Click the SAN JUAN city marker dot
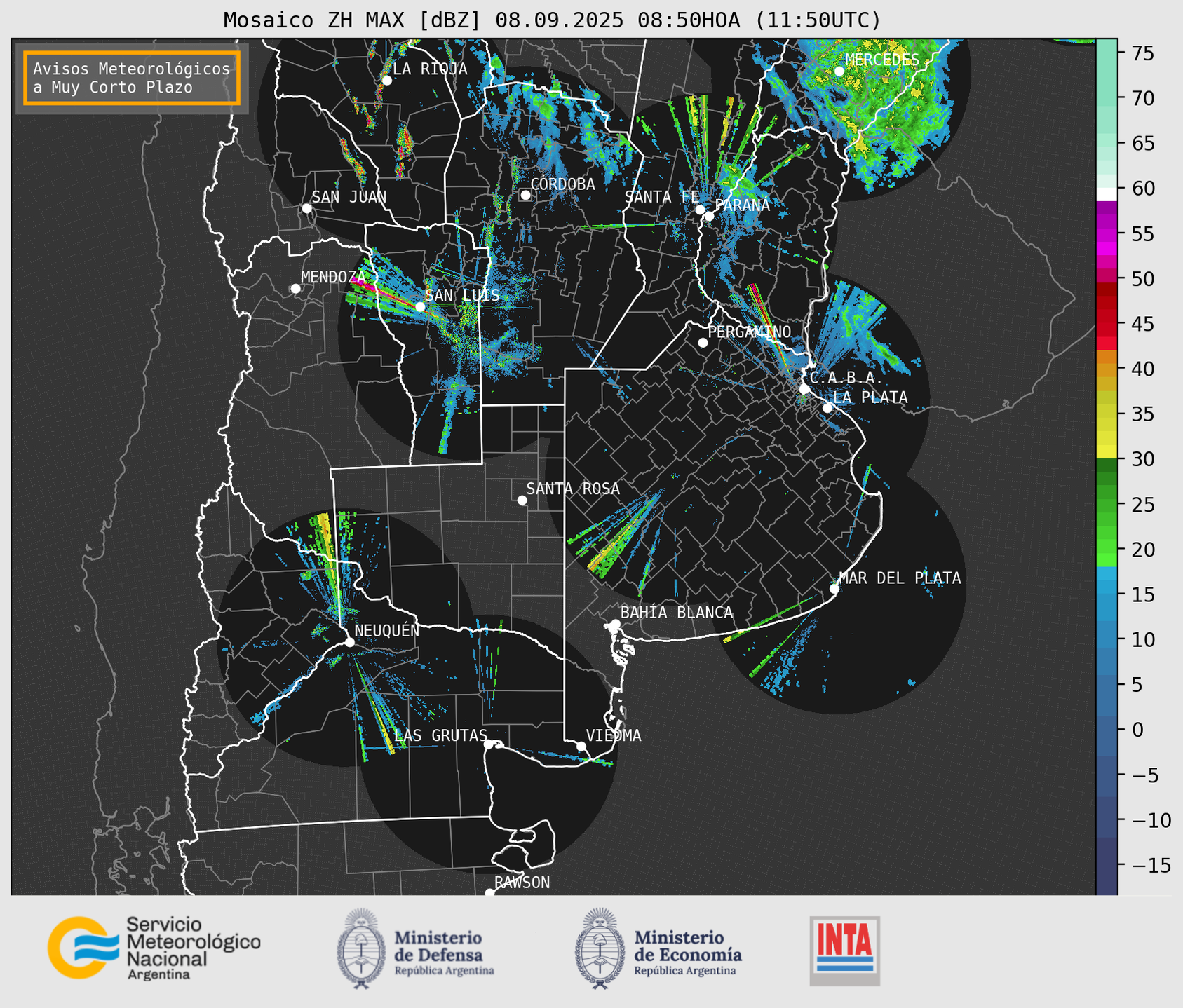Image resolution: width=1183 pixels, height=1008 pixels. (306, 208)
